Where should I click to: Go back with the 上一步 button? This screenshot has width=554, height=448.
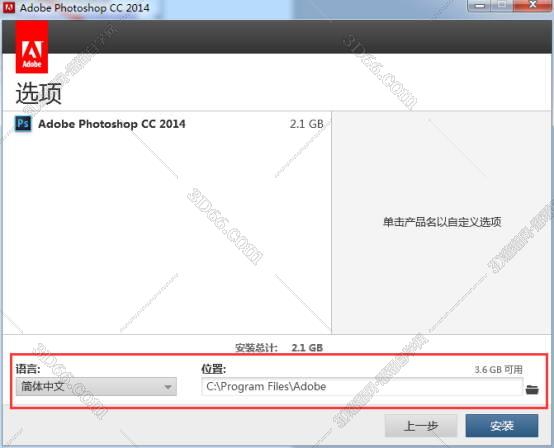(x=421, y=426)
